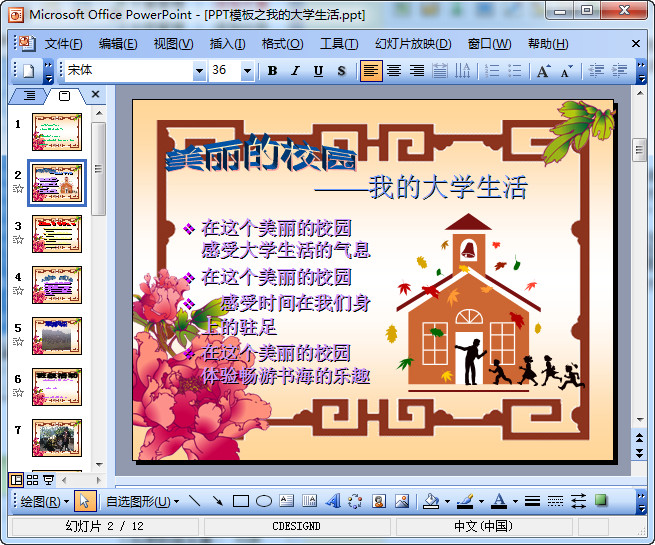Toggle Align Left alignment
The width and height of the screenshot is (655, 545).
[371, 71]
